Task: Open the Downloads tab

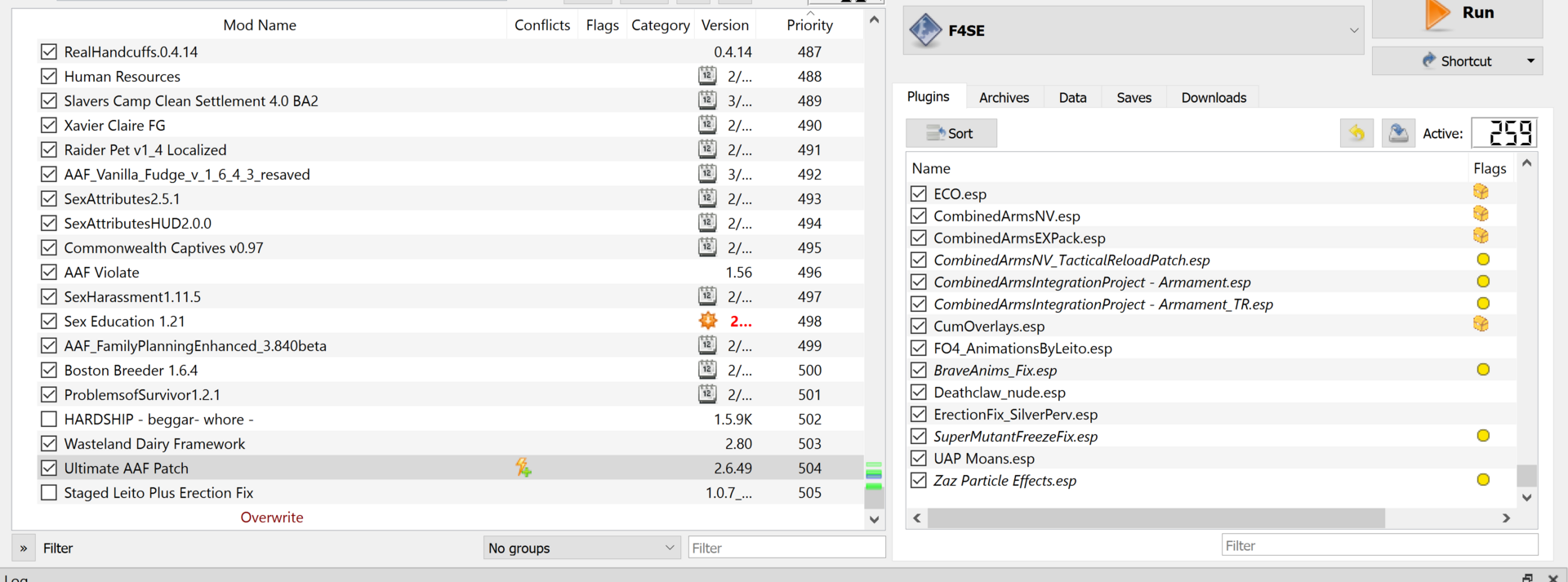Action: click(x=1214, y=97)
